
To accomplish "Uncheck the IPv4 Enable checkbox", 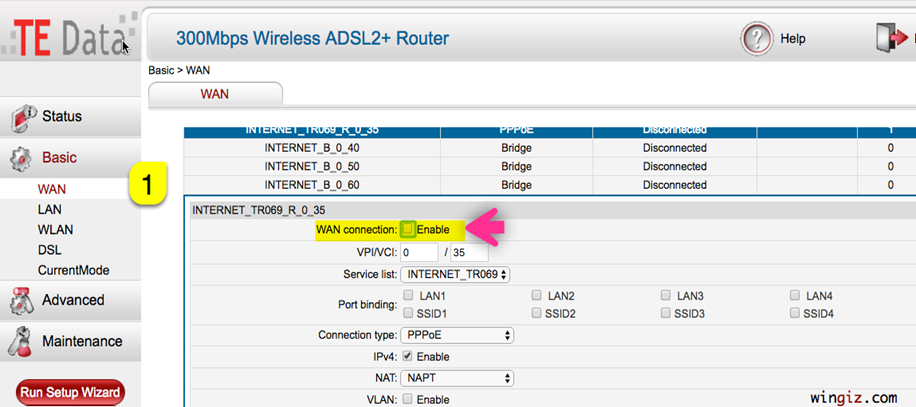I will tap(408, 356).
